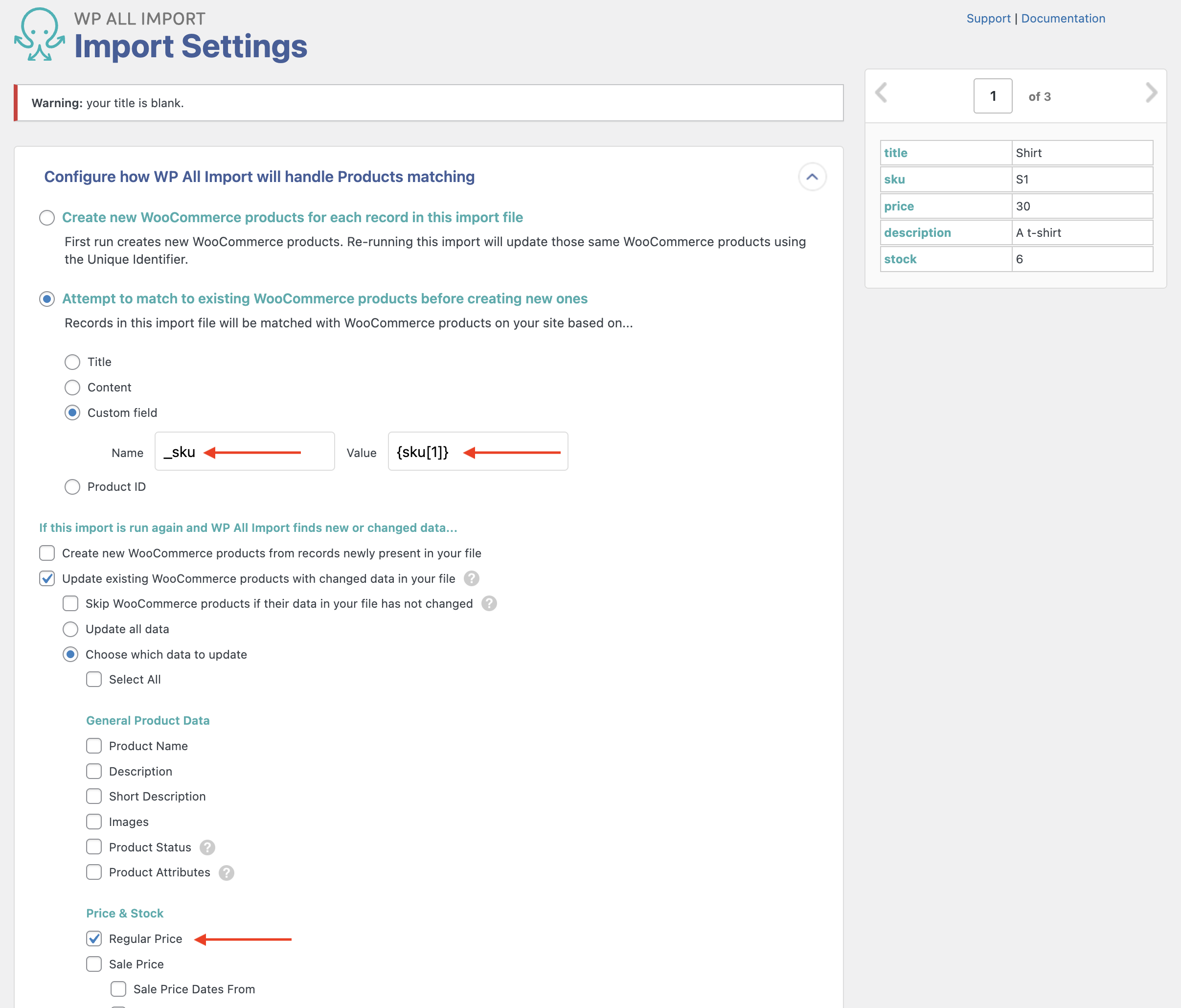Screen dimensions: 1181x1008
Task: Select the Update all data radio
Action: 70,629
